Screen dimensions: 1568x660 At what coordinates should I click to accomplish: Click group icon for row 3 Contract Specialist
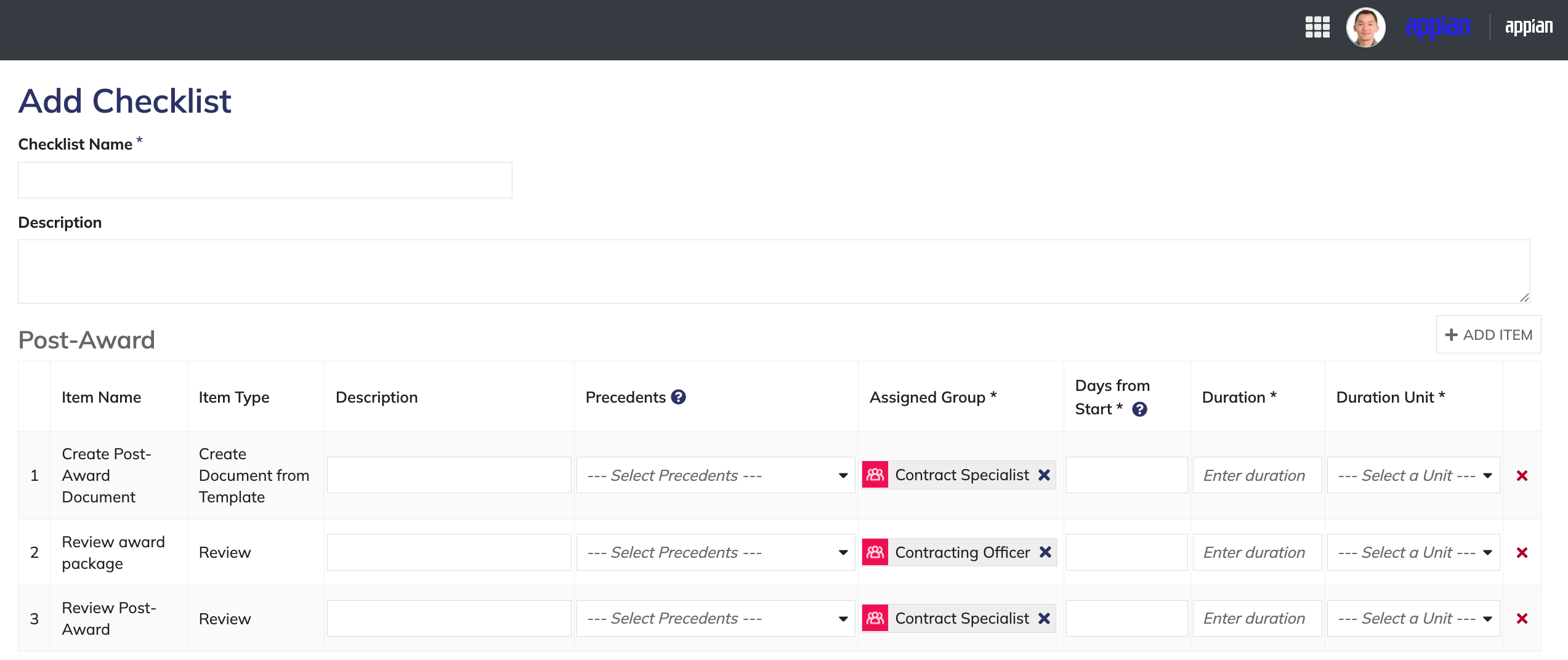(875, 618)
